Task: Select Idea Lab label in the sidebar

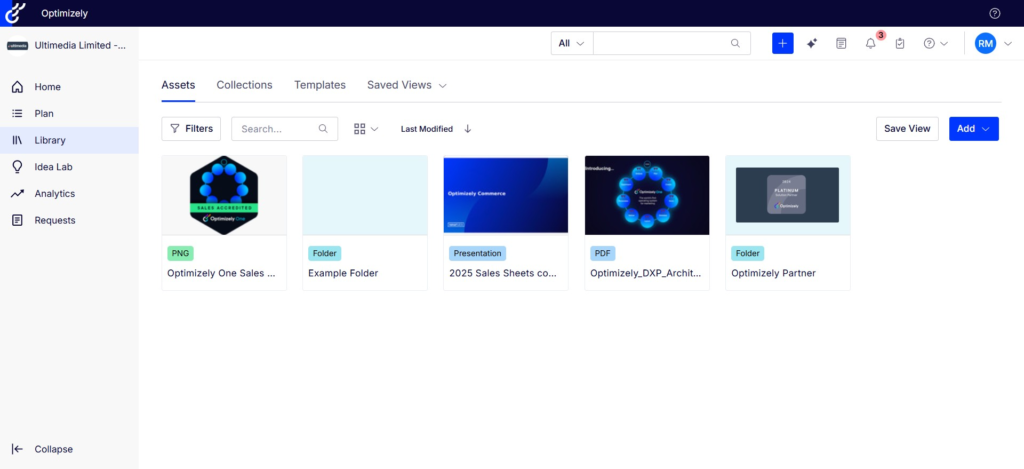Action: pyautogui.click(x=54, y=167)
